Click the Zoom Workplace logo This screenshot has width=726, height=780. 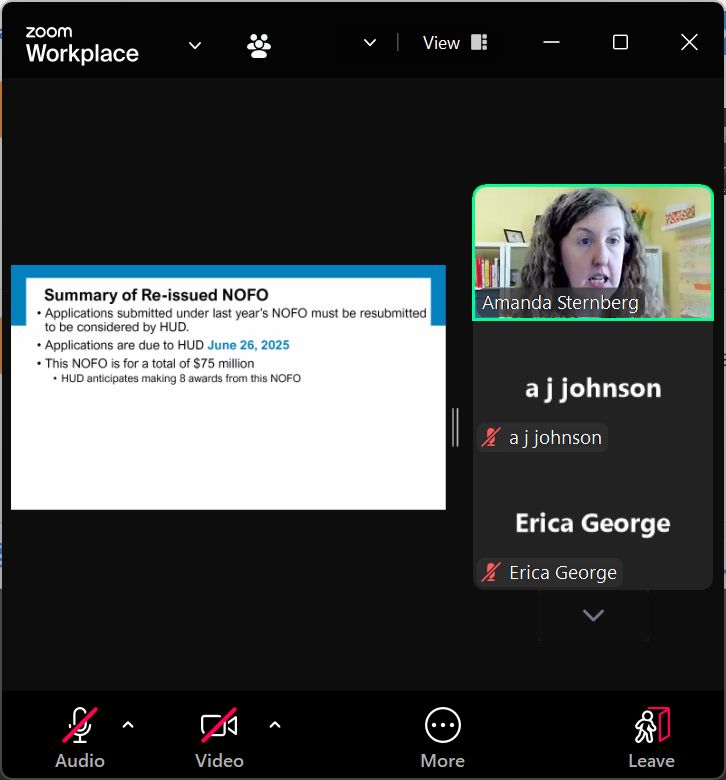pos(82,45)
